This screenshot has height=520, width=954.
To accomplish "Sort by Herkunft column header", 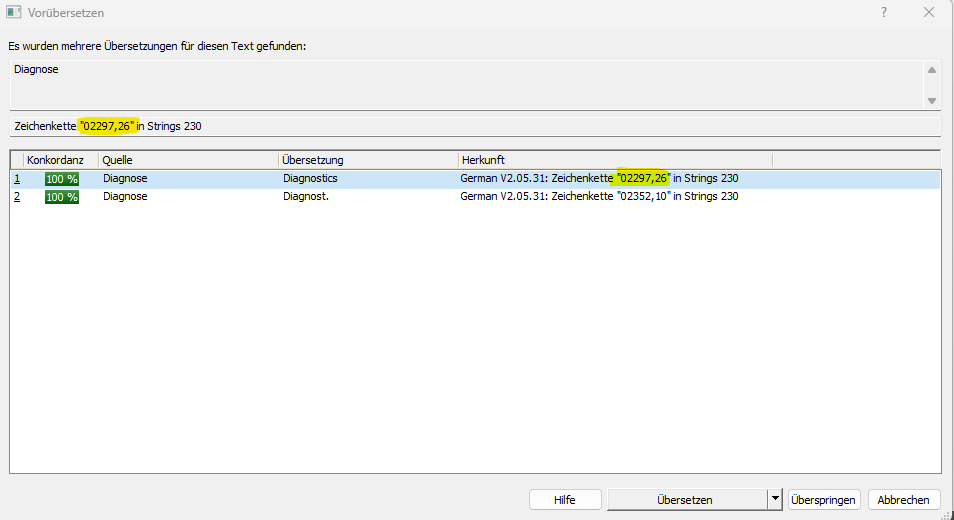I will pos(615,160).
